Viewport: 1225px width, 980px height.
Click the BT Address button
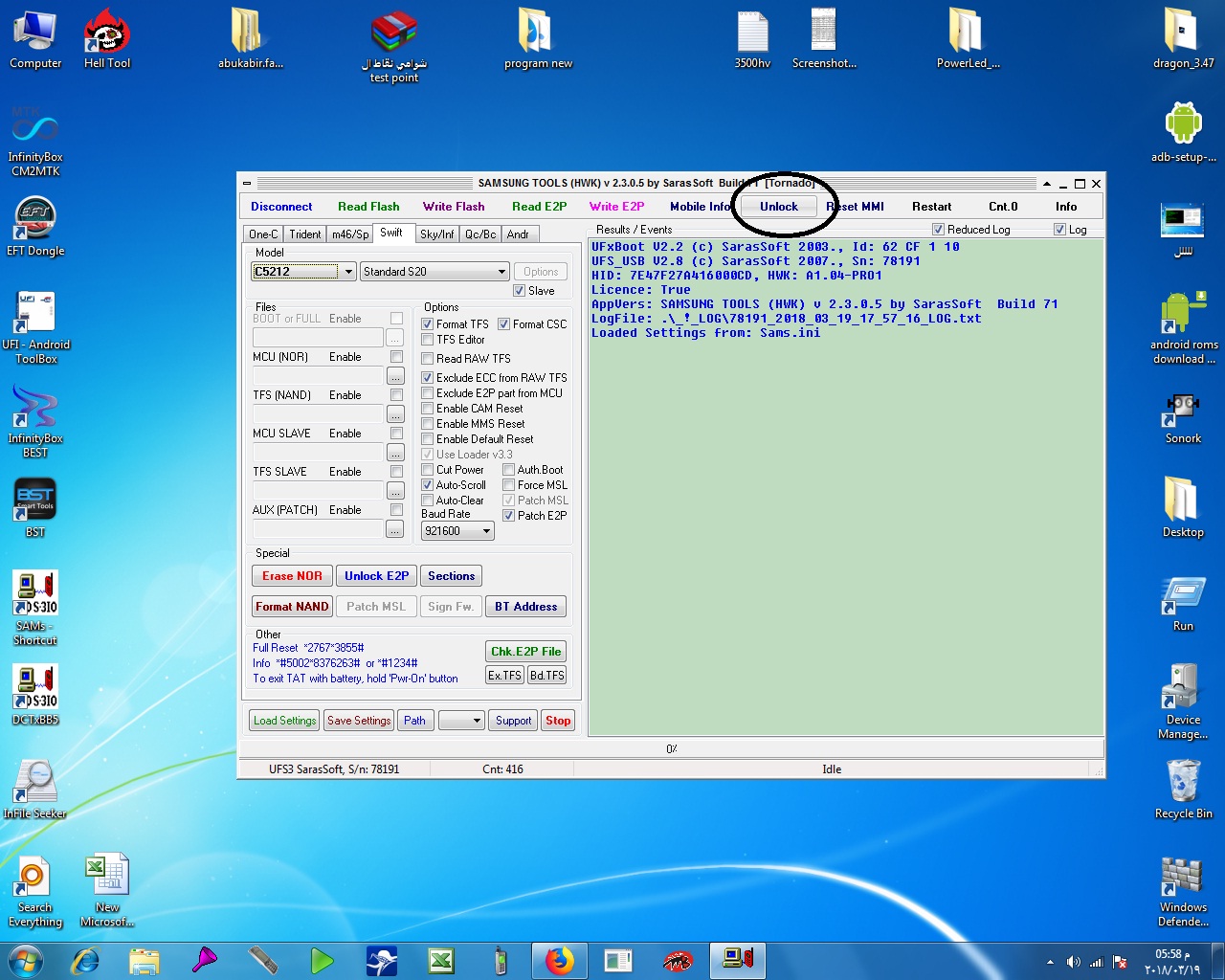[x=525, y=607]
